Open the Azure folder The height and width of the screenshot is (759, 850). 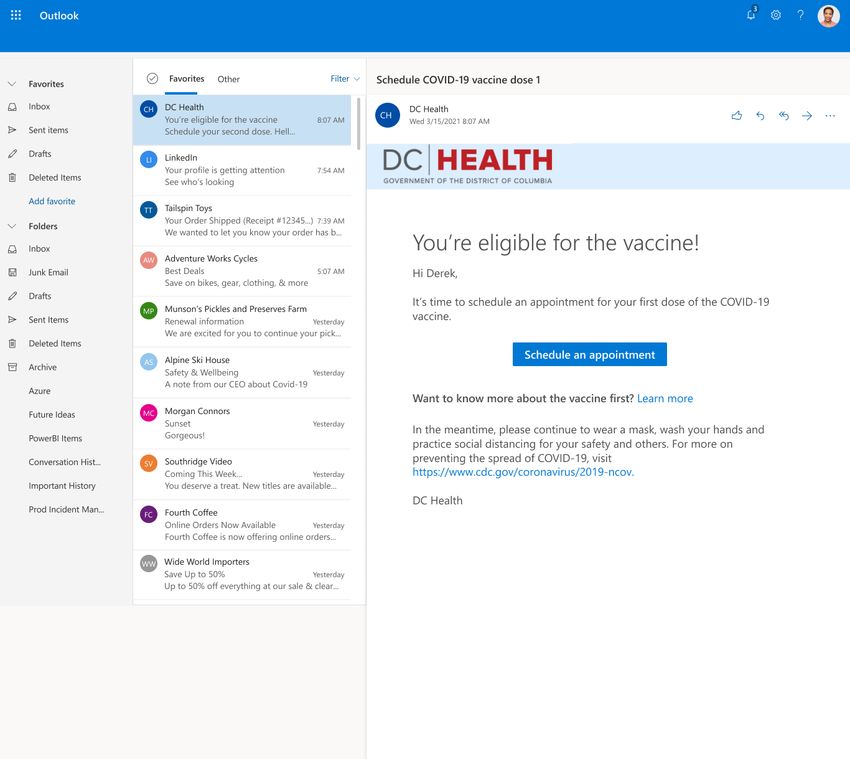tap(40, 391)
